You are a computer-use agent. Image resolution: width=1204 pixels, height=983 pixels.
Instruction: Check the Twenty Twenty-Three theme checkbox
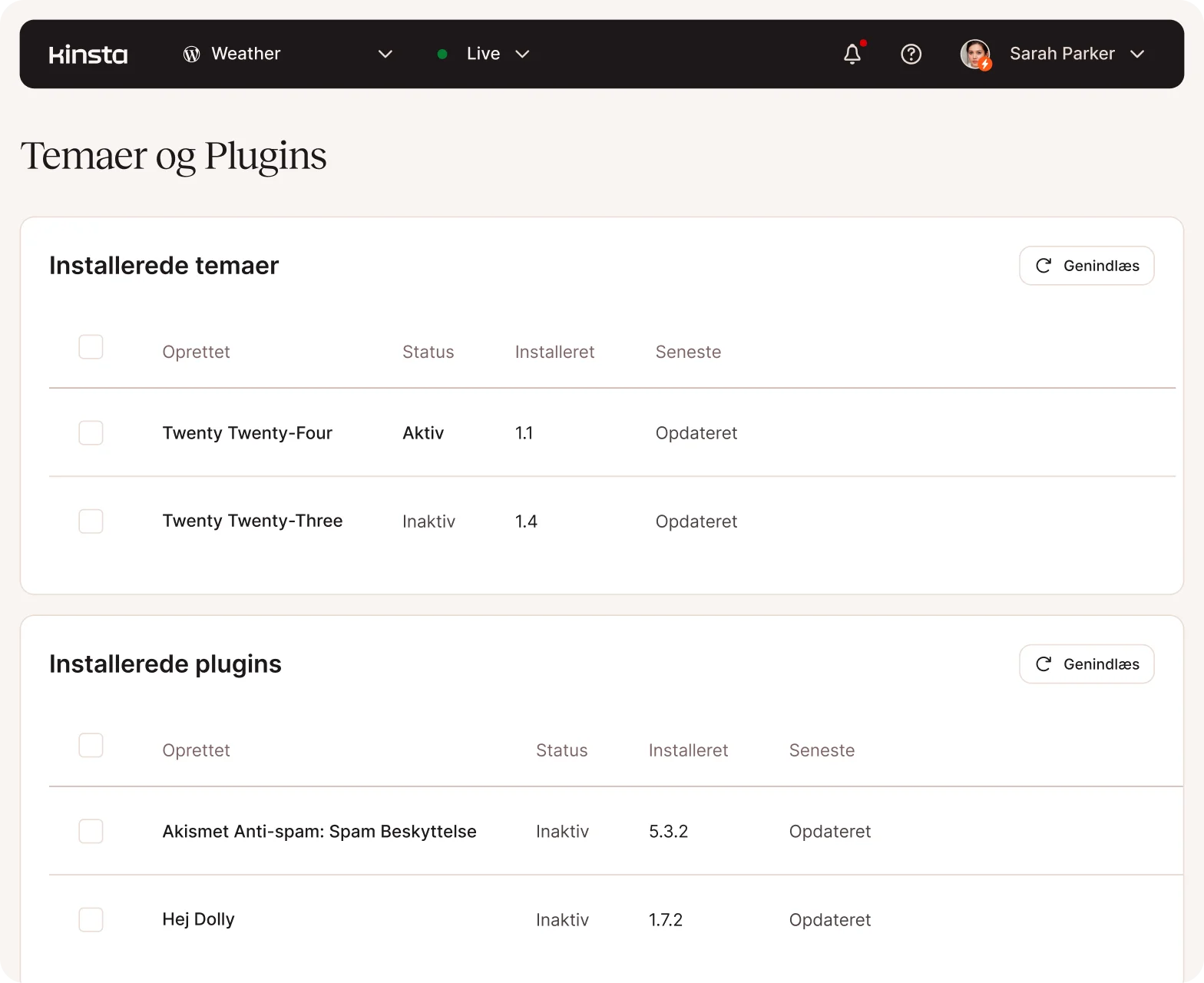point(91,521)
